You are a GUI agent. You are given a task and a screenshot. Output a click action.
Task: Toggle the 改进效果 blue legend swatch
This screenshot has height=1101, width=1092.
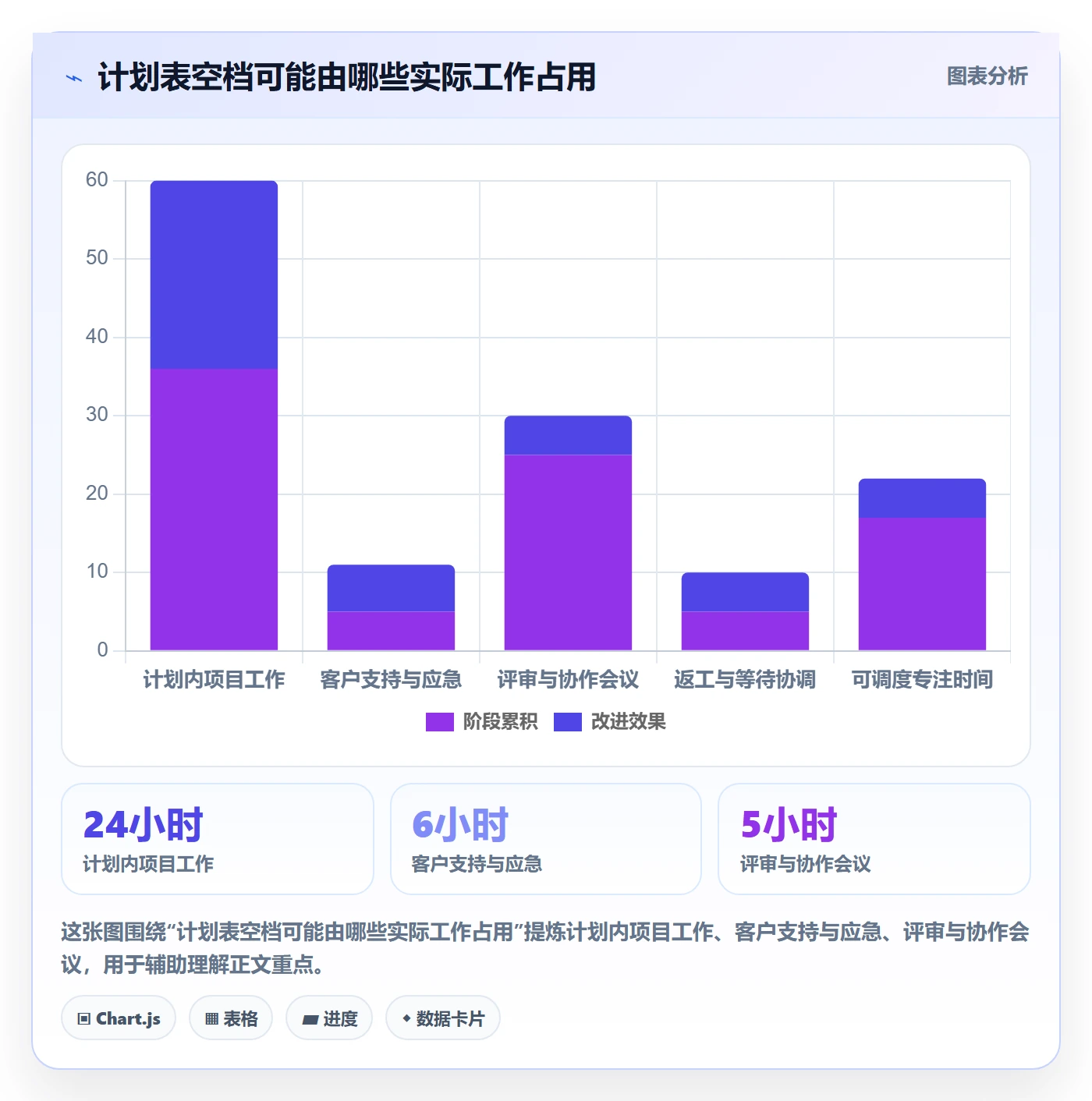tap(567, 722)
